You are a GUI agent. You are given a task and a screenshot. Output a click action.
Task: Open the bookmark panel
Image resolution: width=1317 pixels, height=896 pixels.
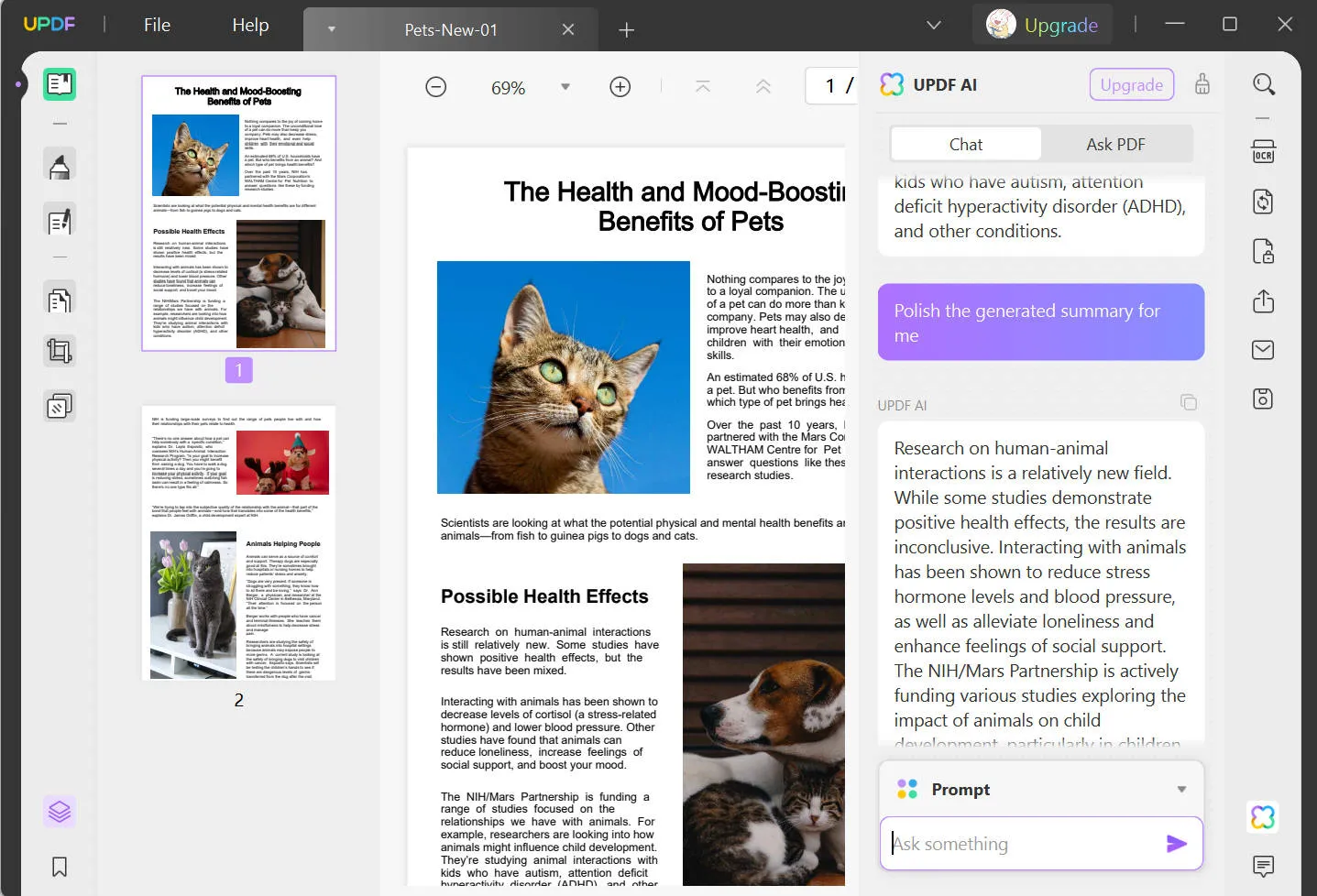click(60, 867)
